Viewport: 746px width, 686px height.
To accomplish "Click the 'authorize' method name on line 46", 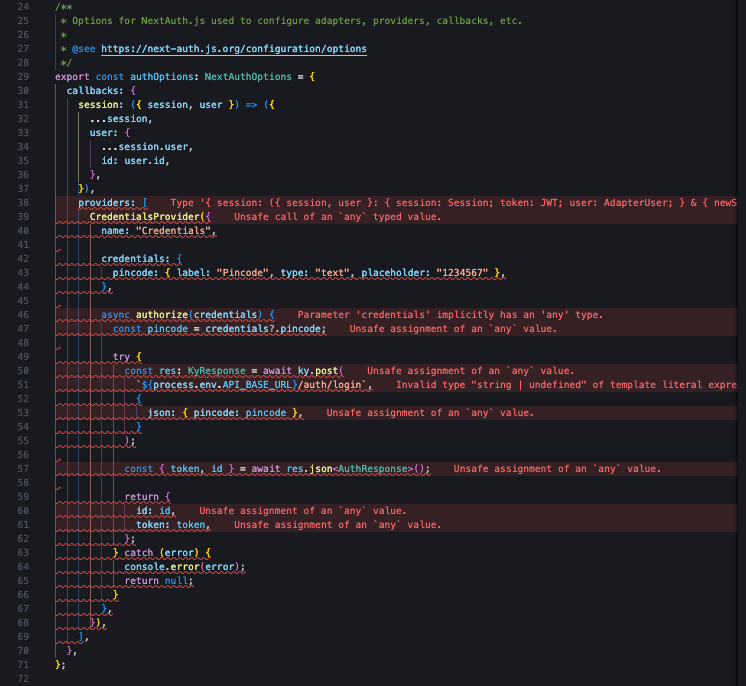I will tap(162, 314).
